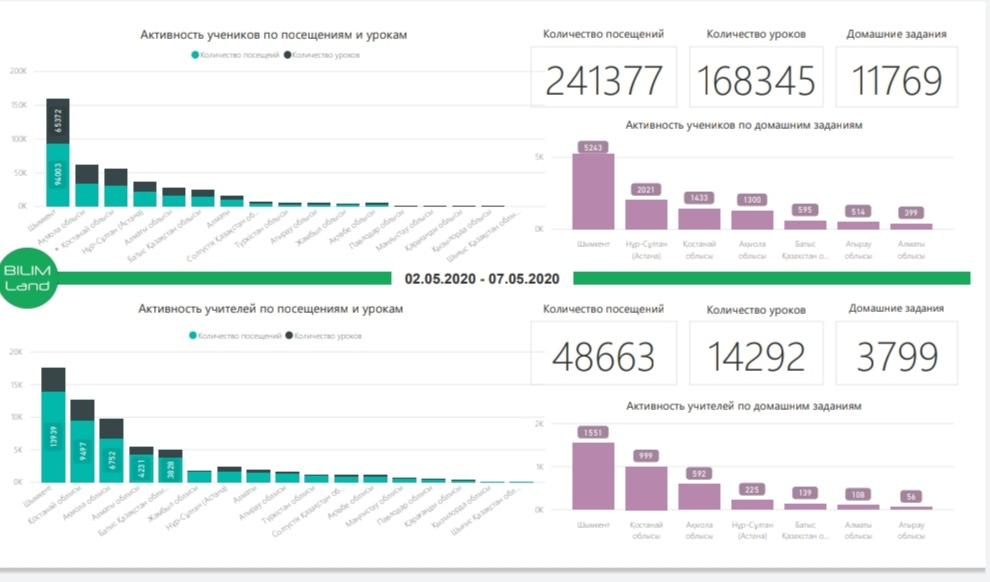990x582 pixels.
Task: Select the student visits card showing 241377
Action: tap(603, 78)
